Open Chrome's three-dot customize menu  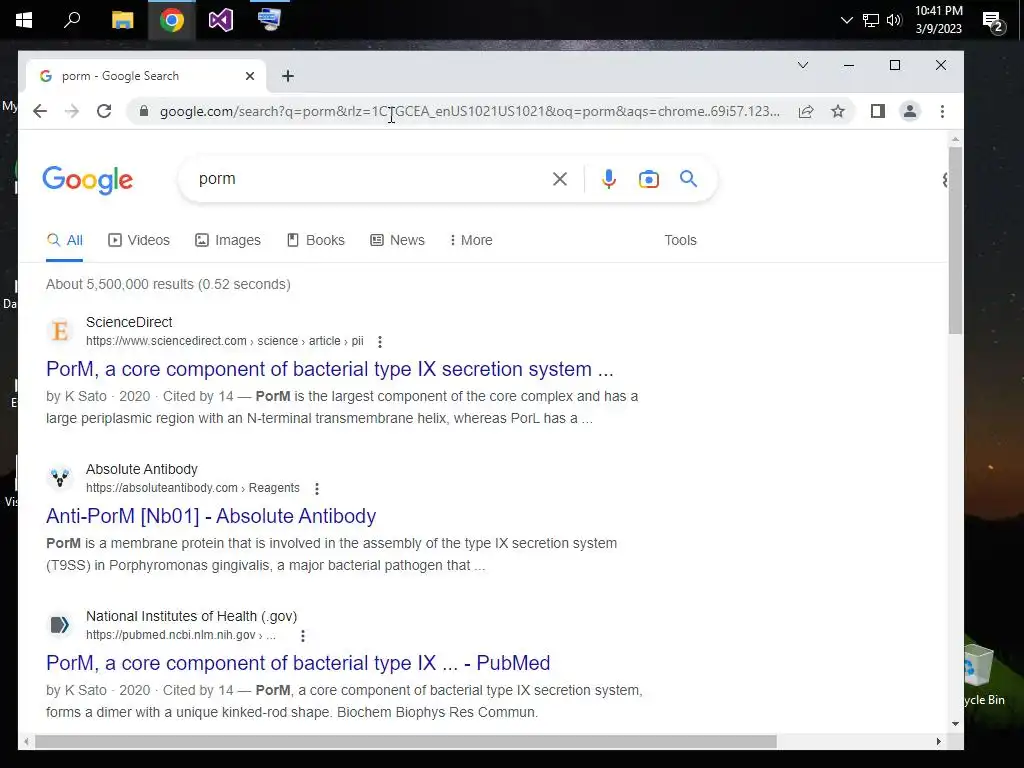[x=942, y=112]
